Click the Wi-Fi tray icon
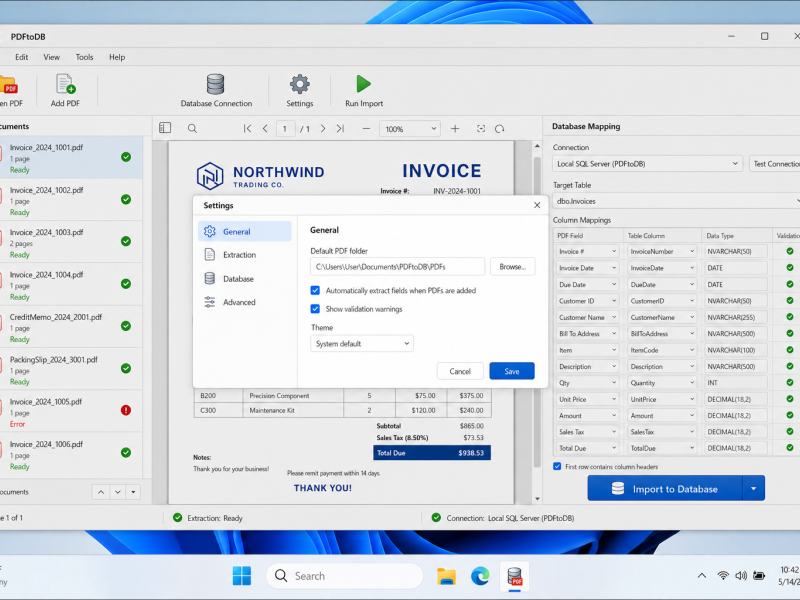This screenshot has height=600, width=800. tap(723, 576)
